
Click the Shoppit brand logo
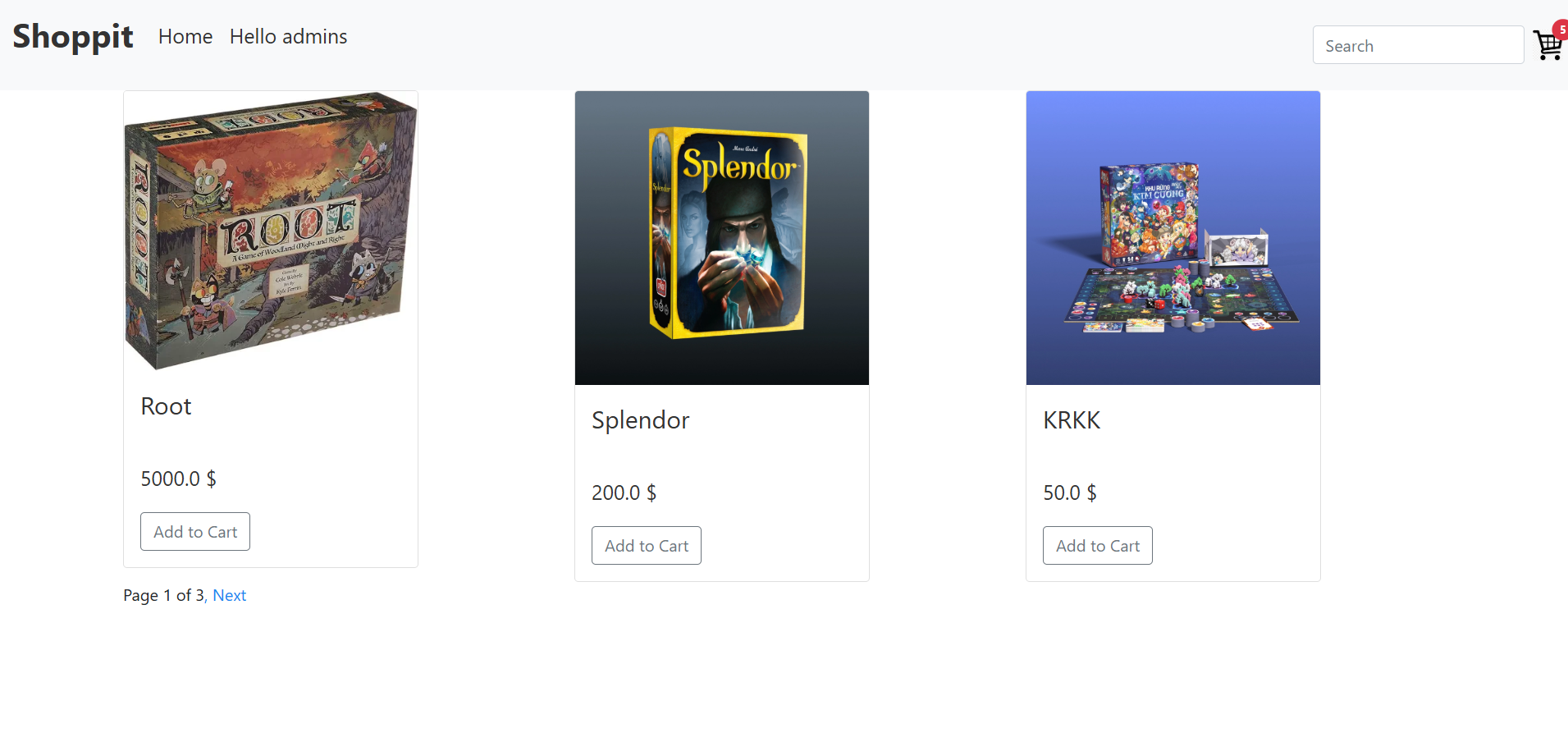tap(73, 36)
